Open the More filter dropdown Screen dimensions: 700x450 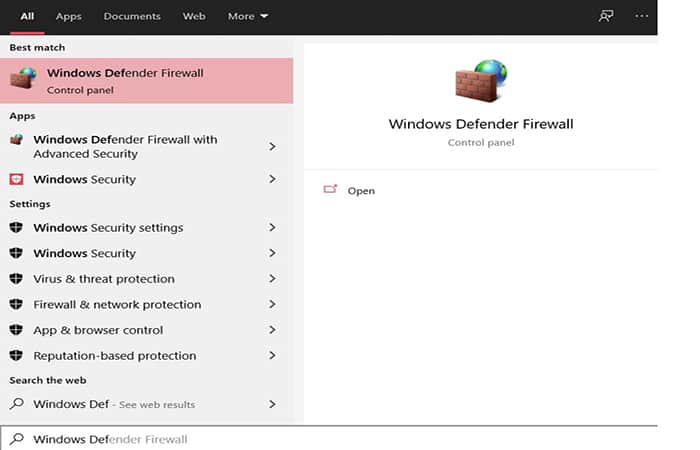coord(248,16)
